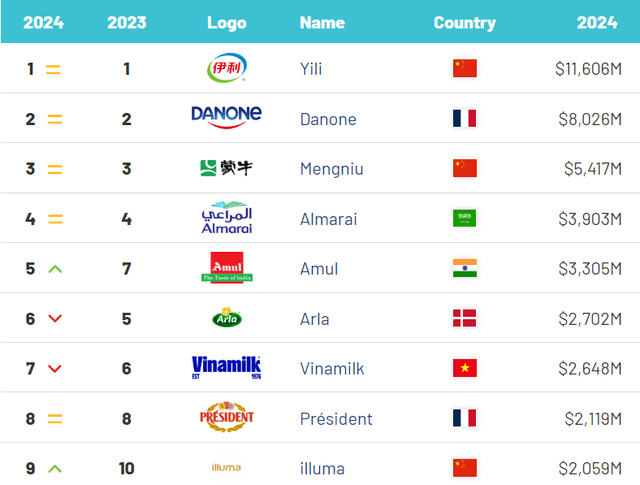This screenshot has width=640, height=485.
Task: Click Saudi Arabia flag in Almarai row
Action: click(465, 218)
